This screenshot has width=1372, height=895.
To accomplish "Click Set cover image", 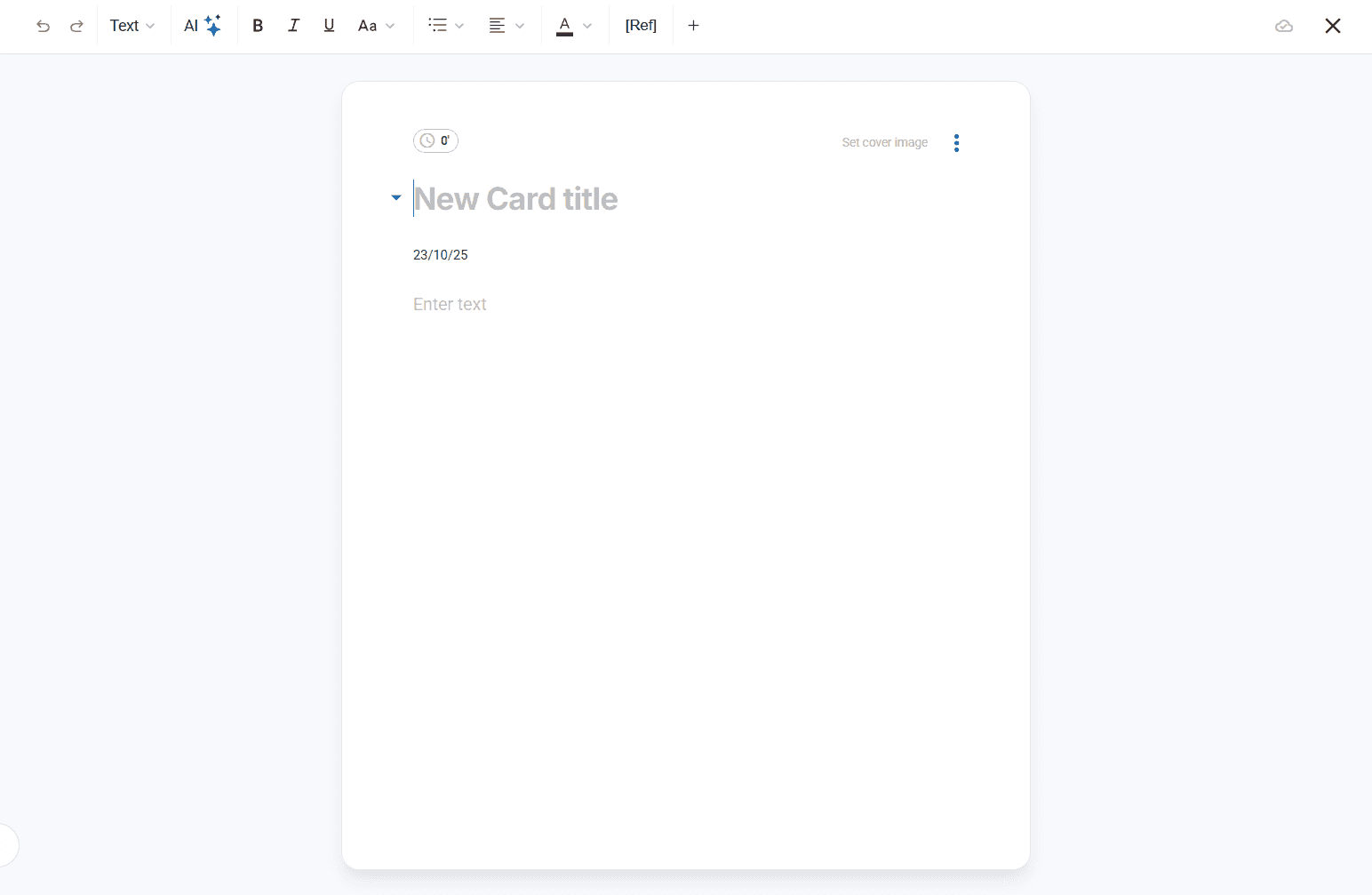I will pyautogui.click(x=884, y=142).
